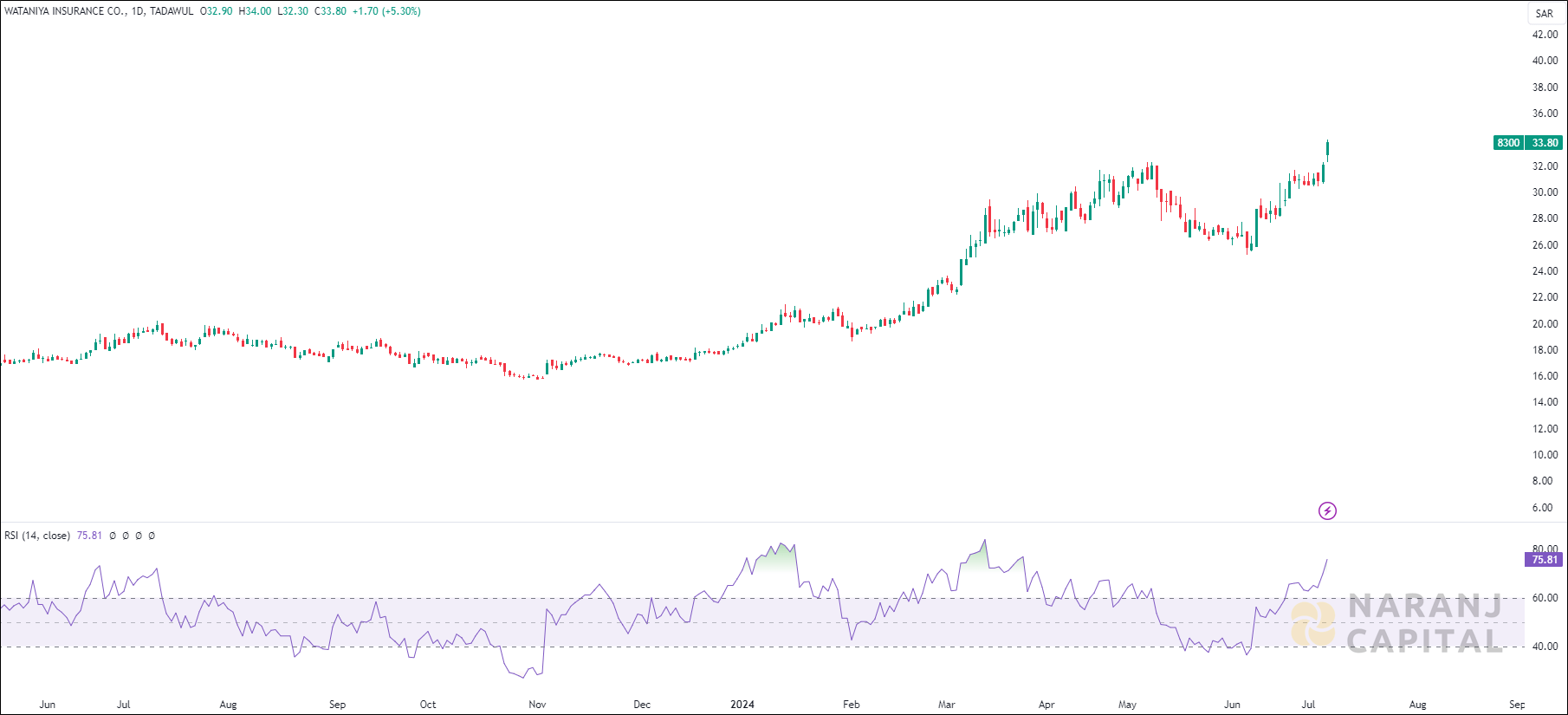Click the Mar time axis label
The width and height of the screenshot is (1568, 715).
point(946,705)
